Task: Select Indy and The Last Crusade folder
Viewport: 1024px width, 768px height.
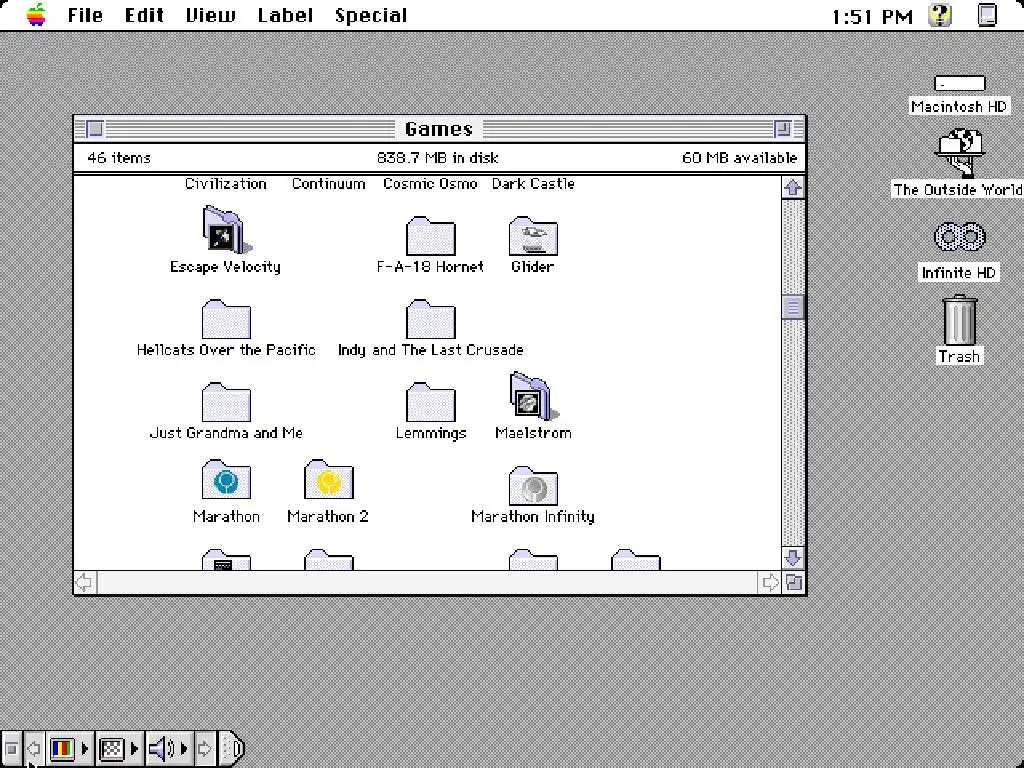Action: (430, 319)
